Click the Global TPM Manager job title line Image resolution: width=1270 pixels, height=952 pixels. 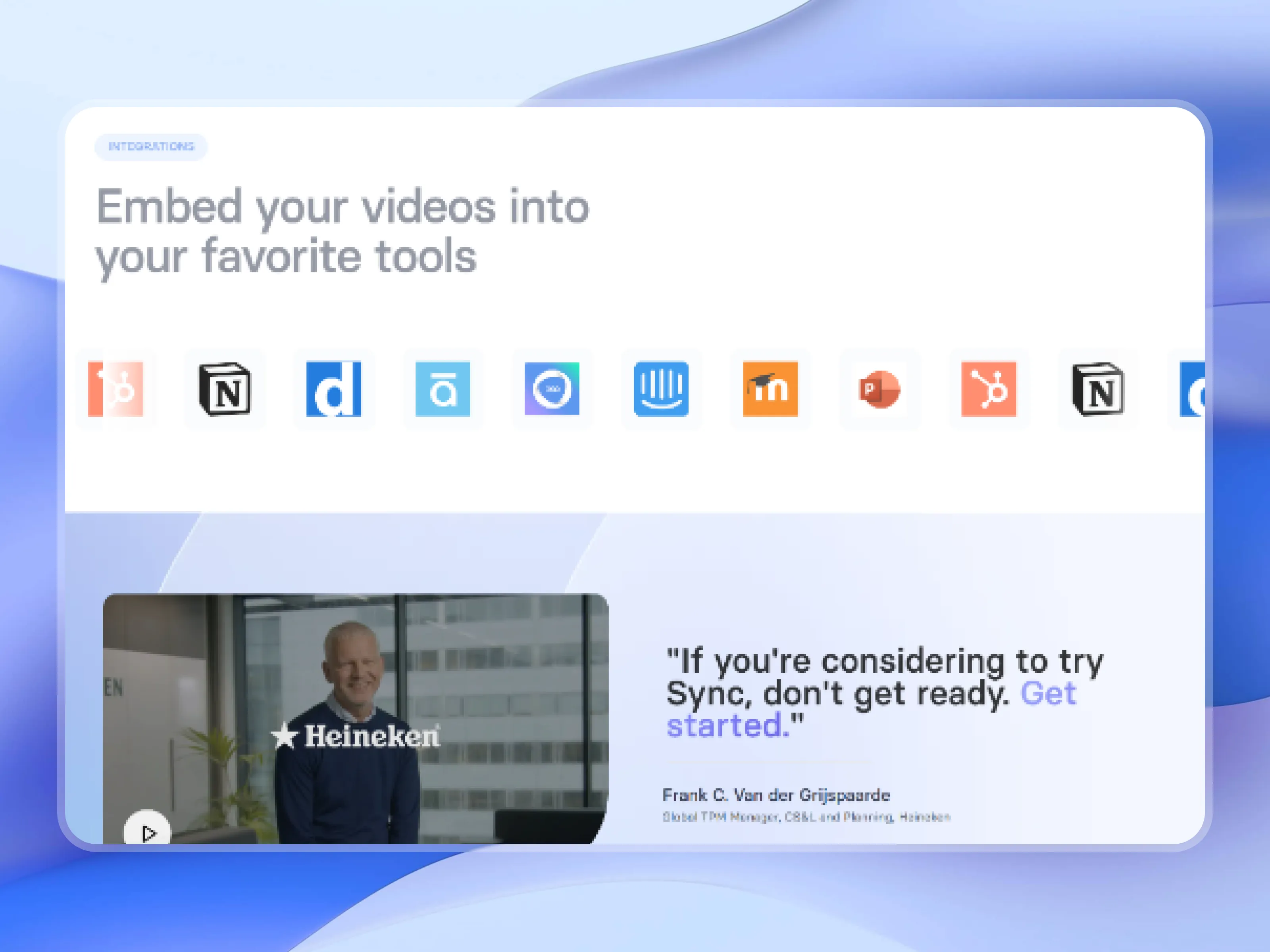coord(806,817)
